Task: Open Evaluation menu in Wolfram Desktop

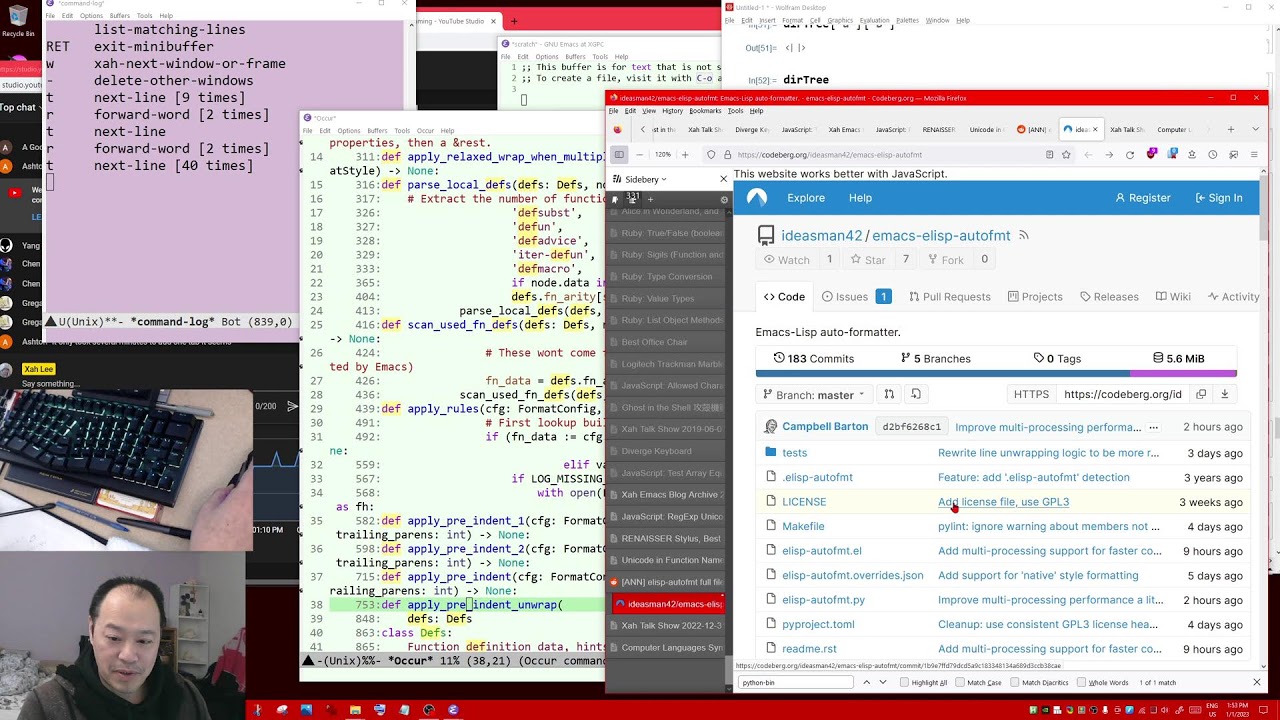Action: tap(874, 20)
